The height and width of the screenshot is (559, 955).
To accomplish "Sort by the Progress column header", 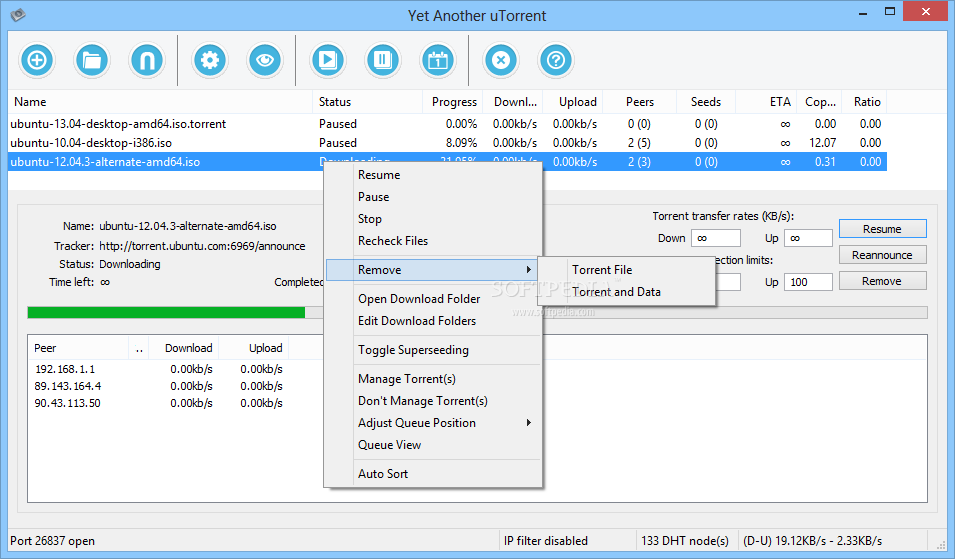I will pyautogui.click(x=453, y=102).
